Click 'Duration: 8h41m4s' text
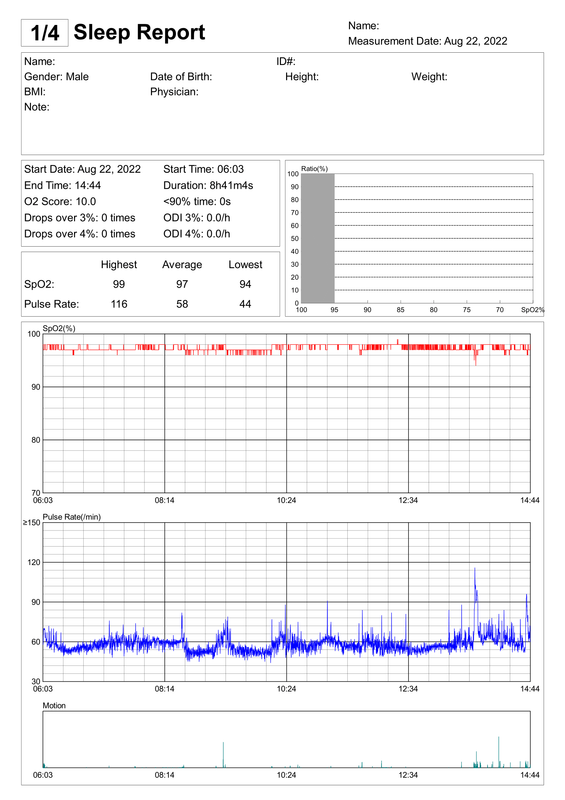This screenshot has height=800, width=565. (208, 185)
